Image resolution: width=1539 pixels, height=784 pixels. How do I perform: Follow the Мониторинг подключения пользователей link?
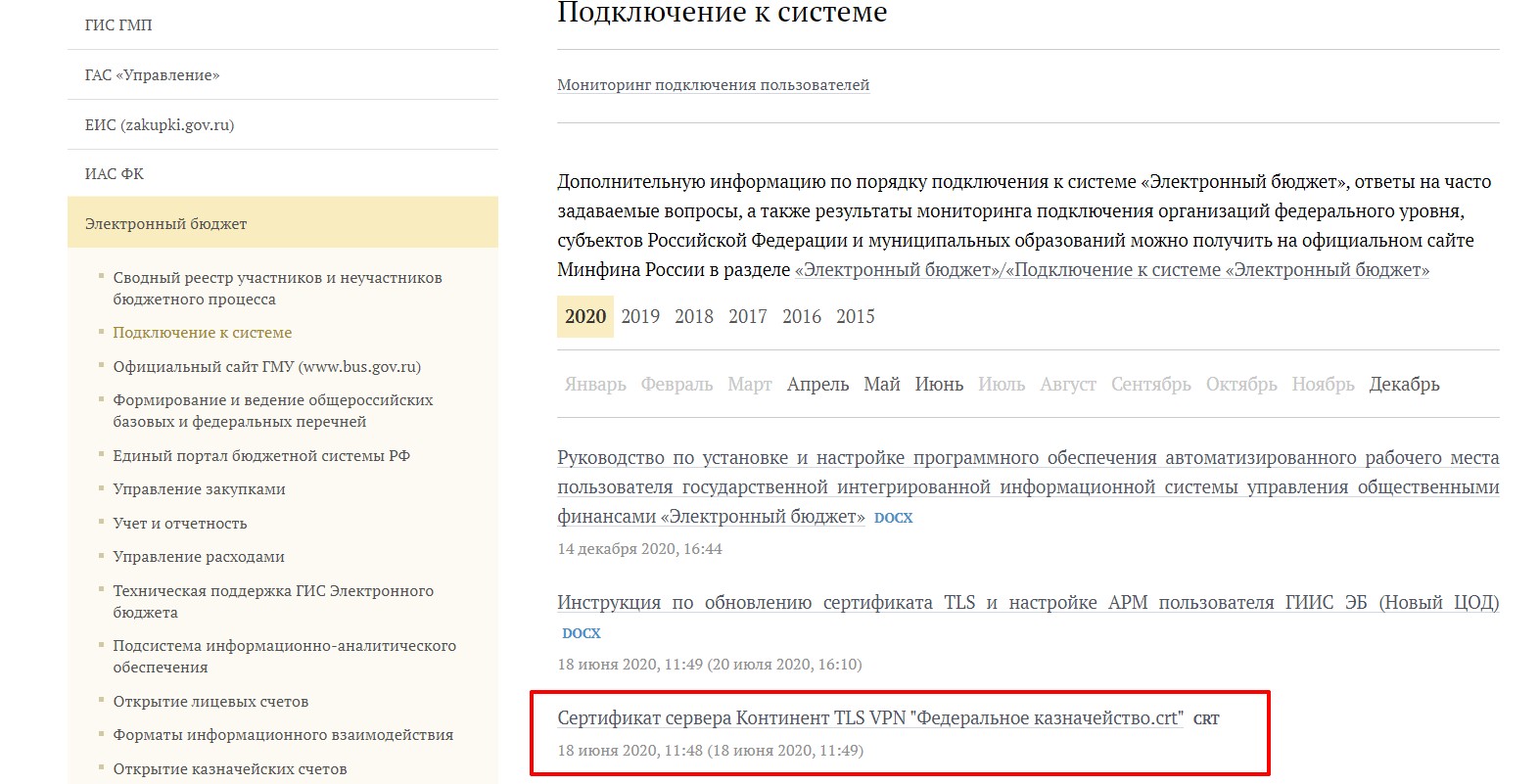pos(713,84)
